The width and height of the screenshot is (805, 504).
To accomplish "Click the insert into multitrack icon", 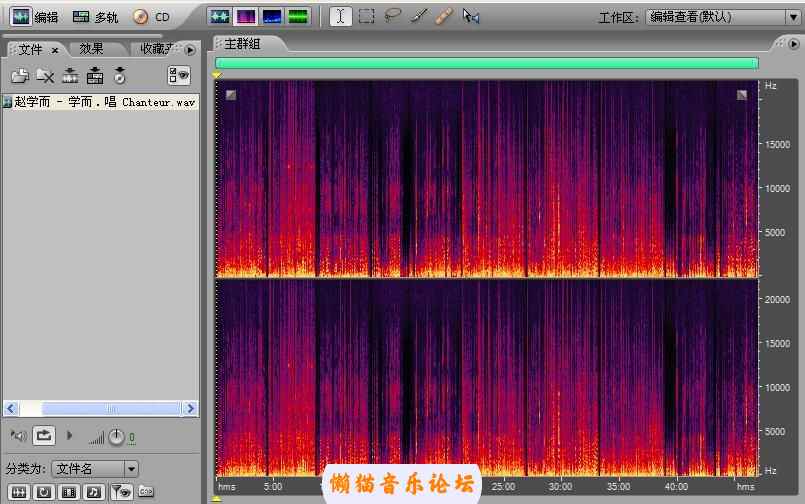I will click(95, 76).
